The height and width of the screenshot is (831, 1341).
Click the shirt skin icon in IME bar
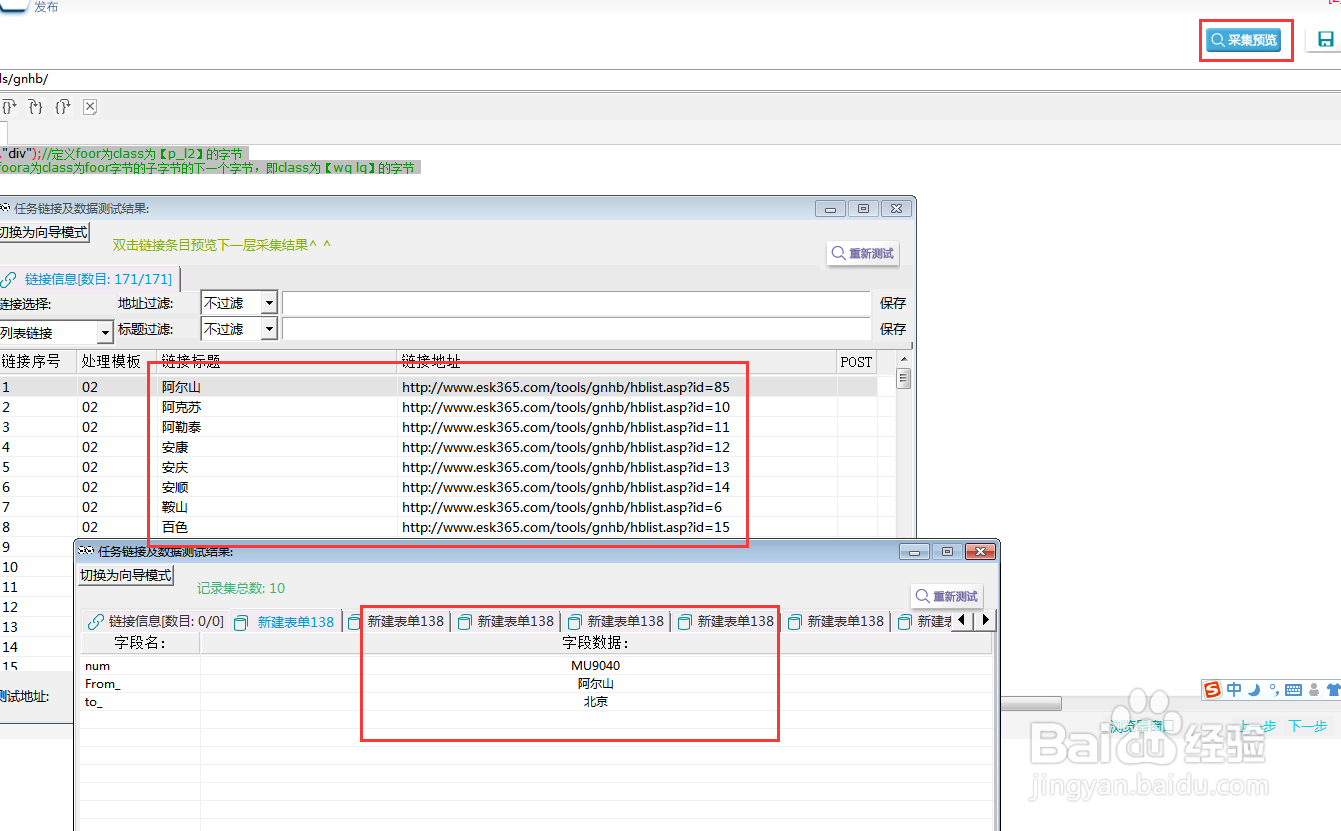tap(1333, 689)
